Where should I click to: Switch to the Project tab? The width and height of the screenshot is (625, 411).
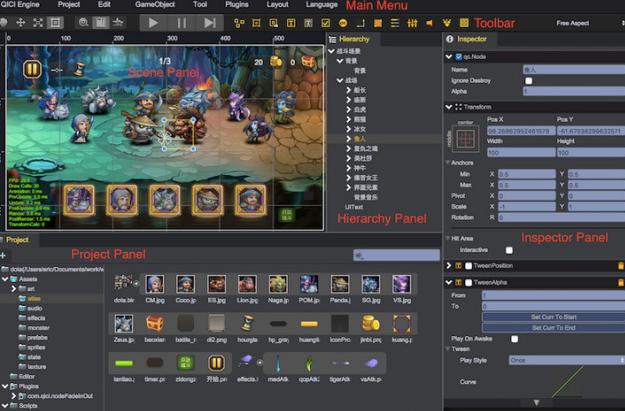point(17,240)
